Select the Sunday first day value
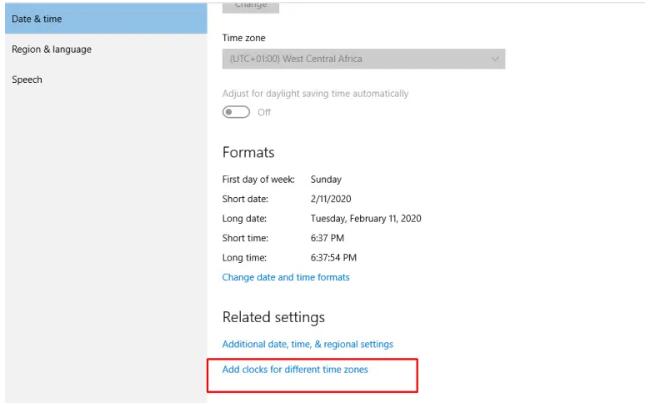This screenshot has height=404, width=655. [x=326, y=180]
